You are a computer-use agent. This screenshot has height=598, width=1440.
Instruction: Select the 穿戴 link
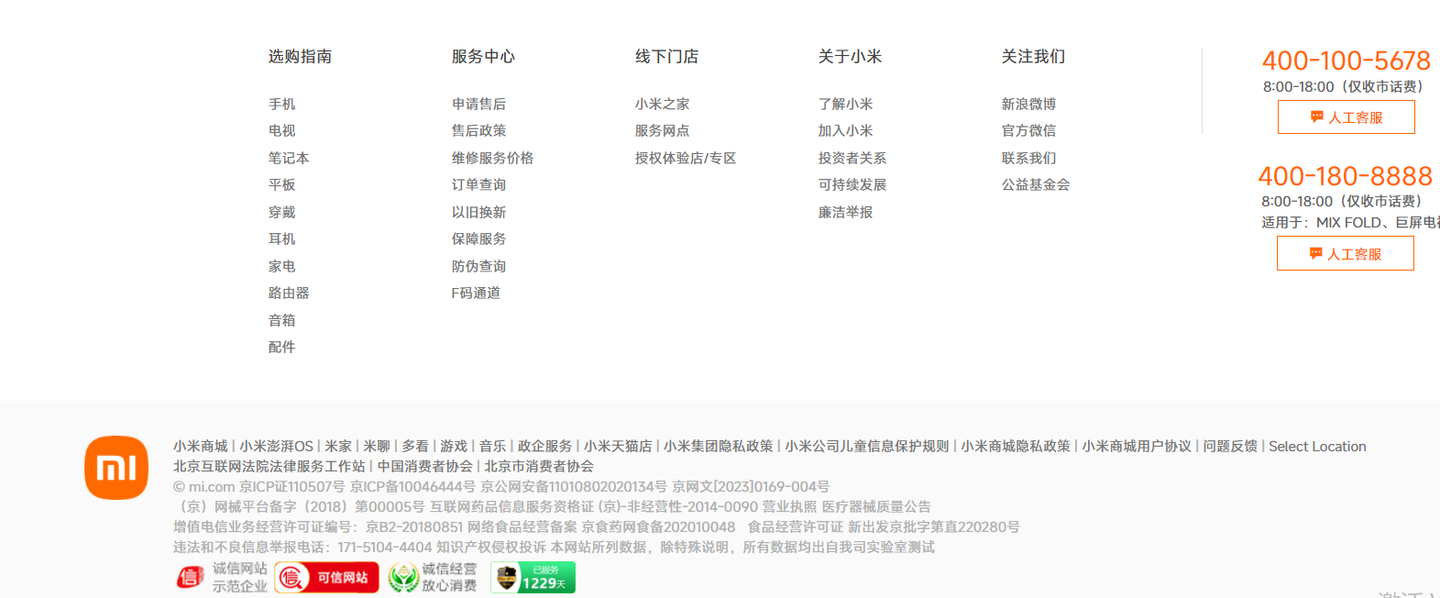tap(282, 212)
